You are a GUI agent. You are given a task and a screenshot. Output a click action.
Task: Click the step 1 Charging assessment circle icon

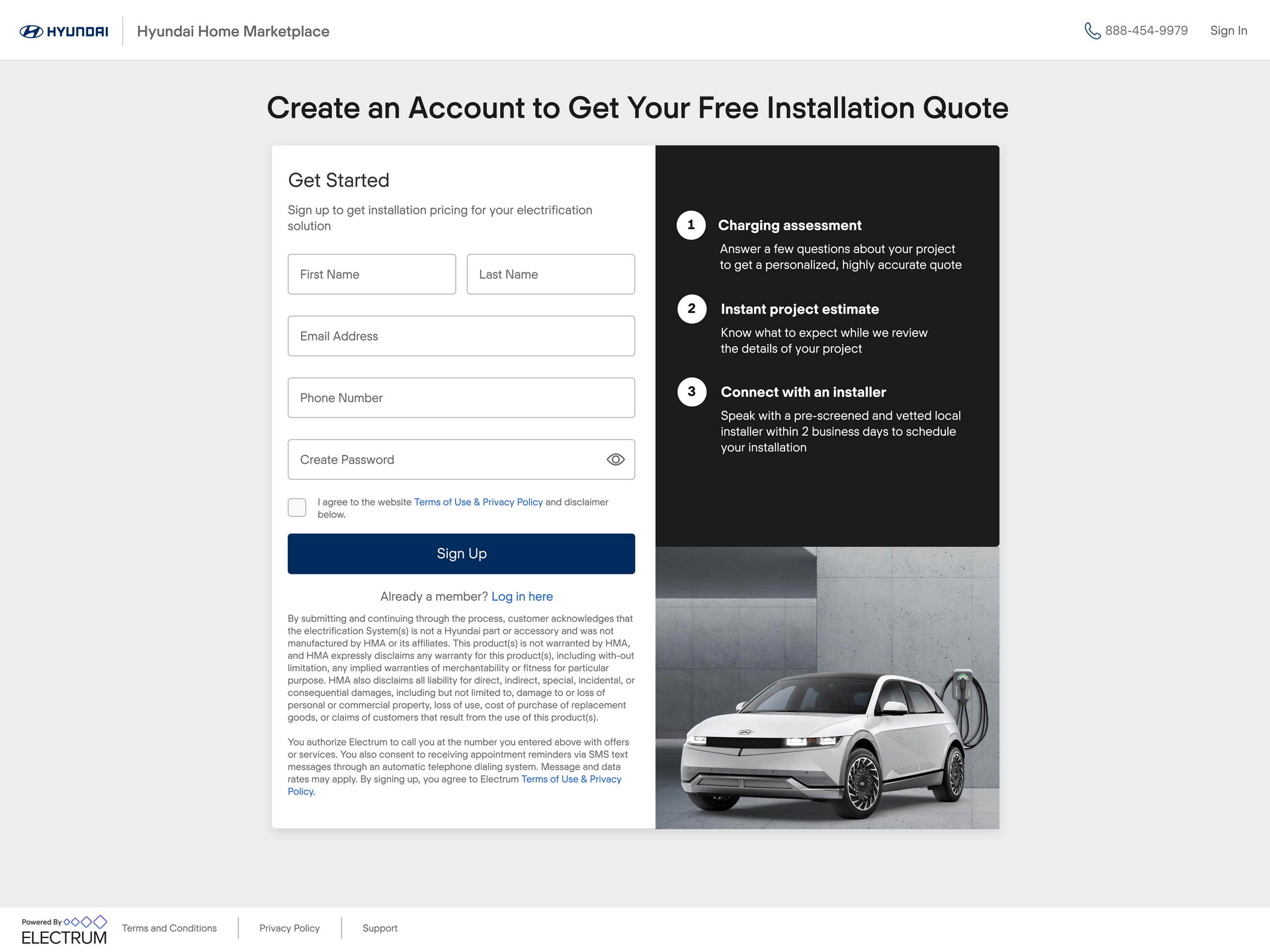click(x=691, y=225)
